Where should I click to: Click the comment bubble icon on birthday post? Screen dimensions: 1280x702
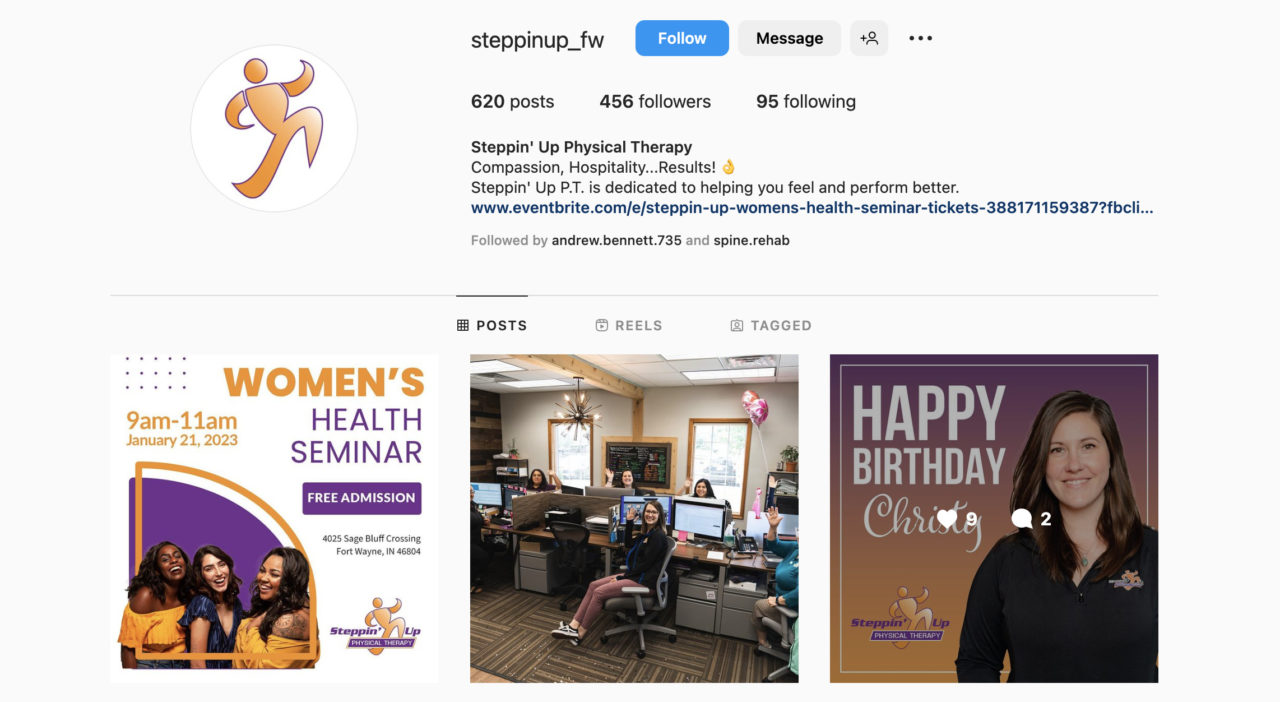[x=1022, y=518]
